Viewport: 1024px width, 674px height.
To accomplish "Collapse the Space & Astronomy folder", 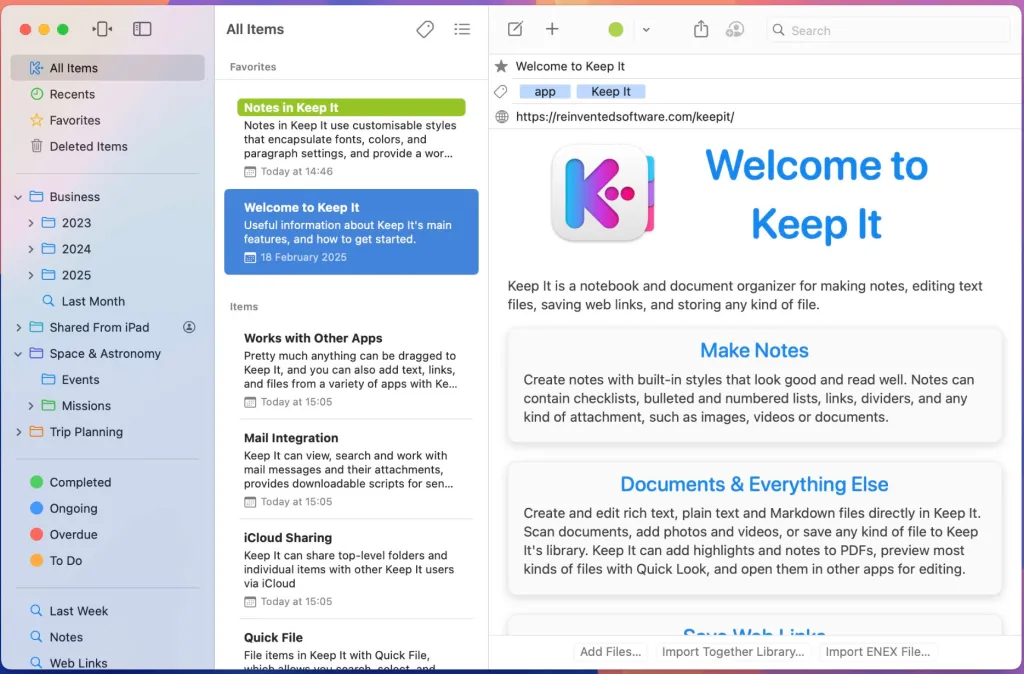I will pos(18,353).
